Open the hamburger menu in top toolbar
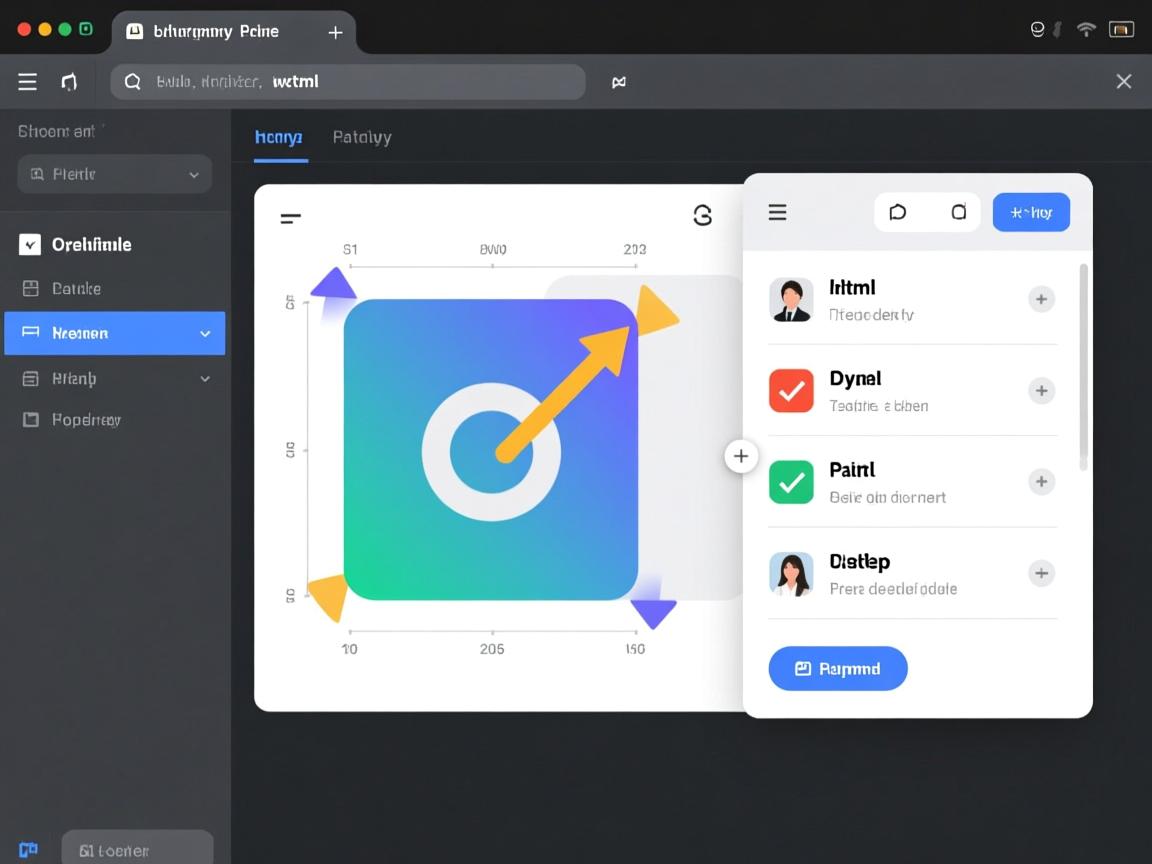This screenshot has height=864, width=1152. pyautogui.click(x=27, y=82)
